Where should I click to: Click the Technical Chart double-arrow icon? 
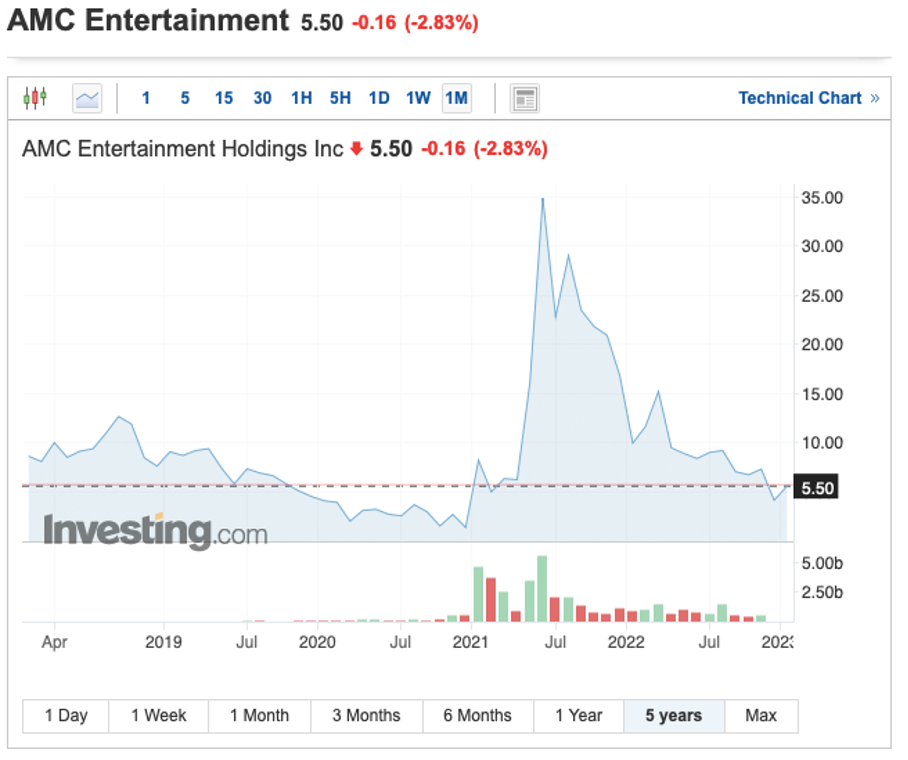[875, 98]
